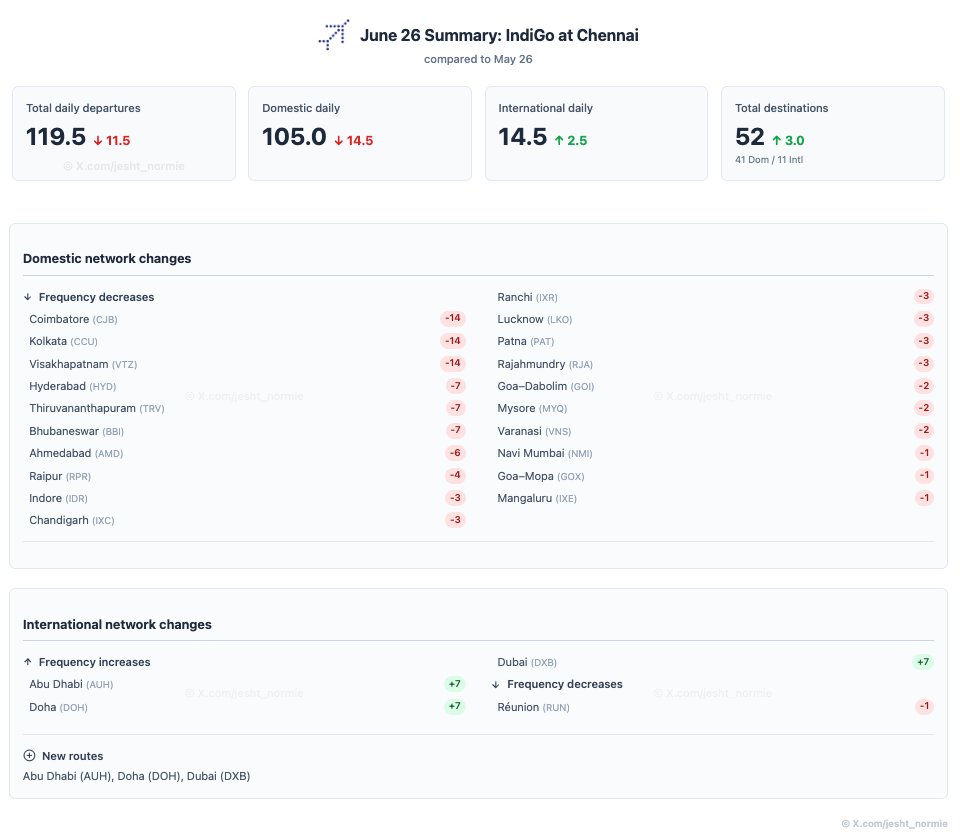The width and height of the screenshot is (960, 835).
Task: Select the Hyderabad (HYD) row label
Action: 73,386
